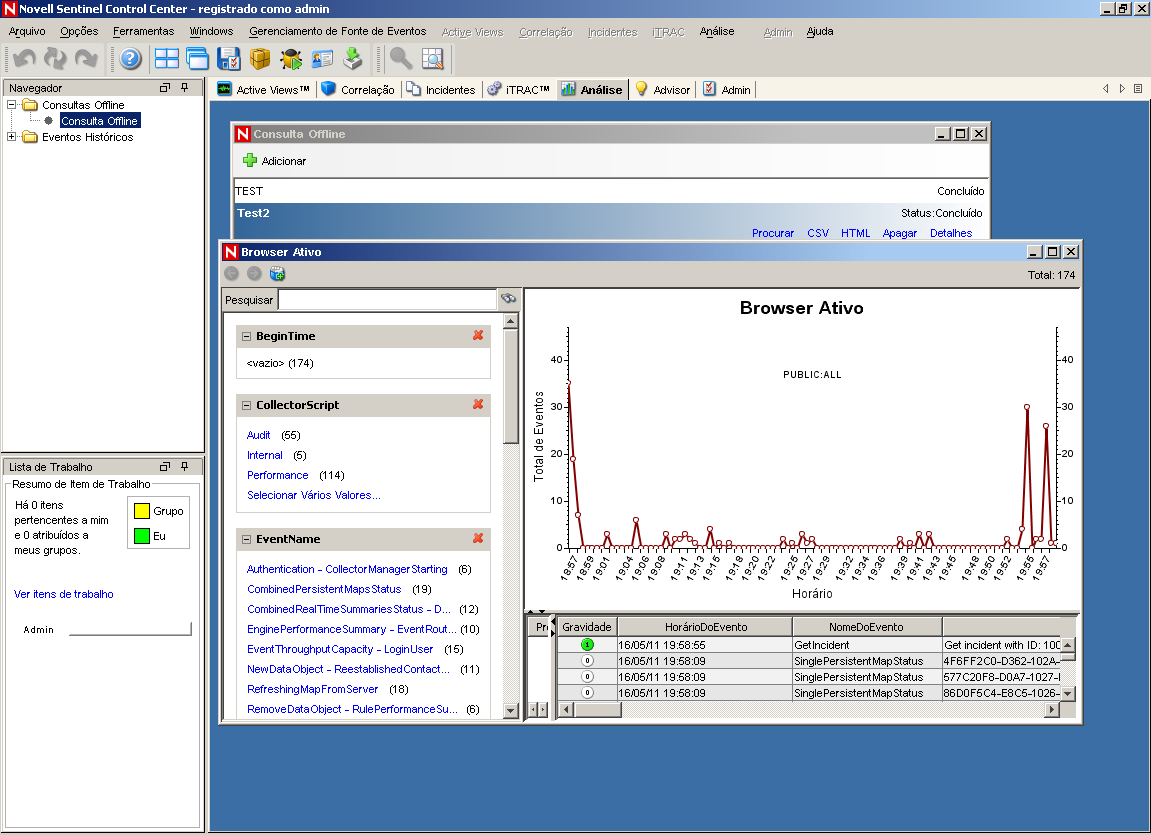Click the bug with play arrow icon
Viewport: 1151px width, 835px height.
click(291, 59)
